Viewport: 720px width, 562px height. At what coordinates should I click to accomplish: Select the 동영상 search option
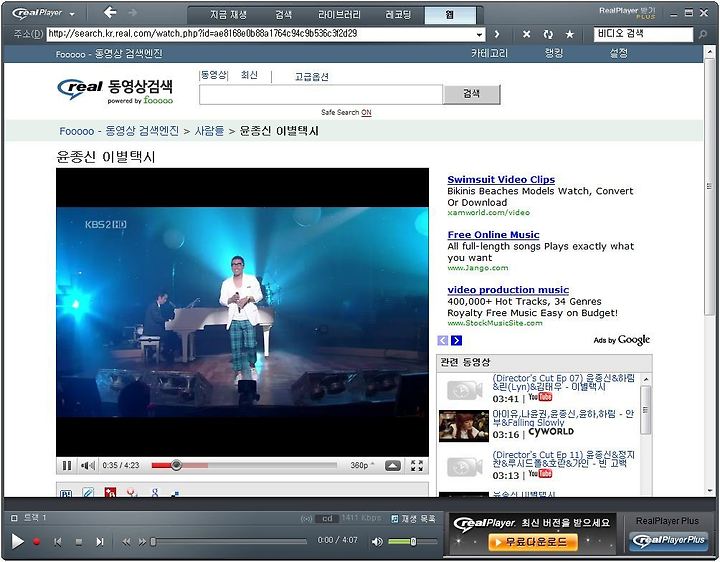tap(214, 75)
